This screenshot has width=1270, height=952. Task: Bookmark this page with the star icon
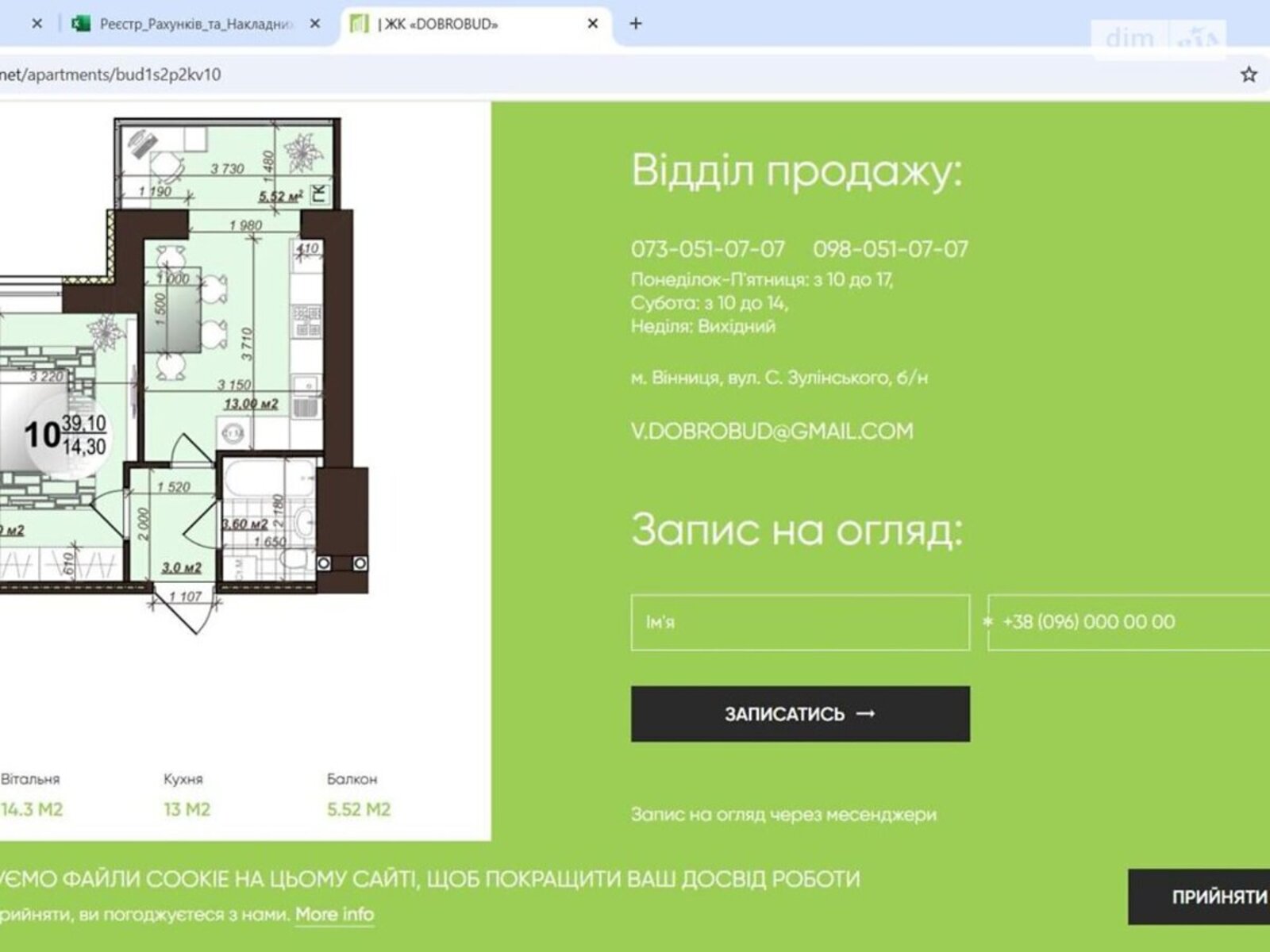pos(1249,75)
